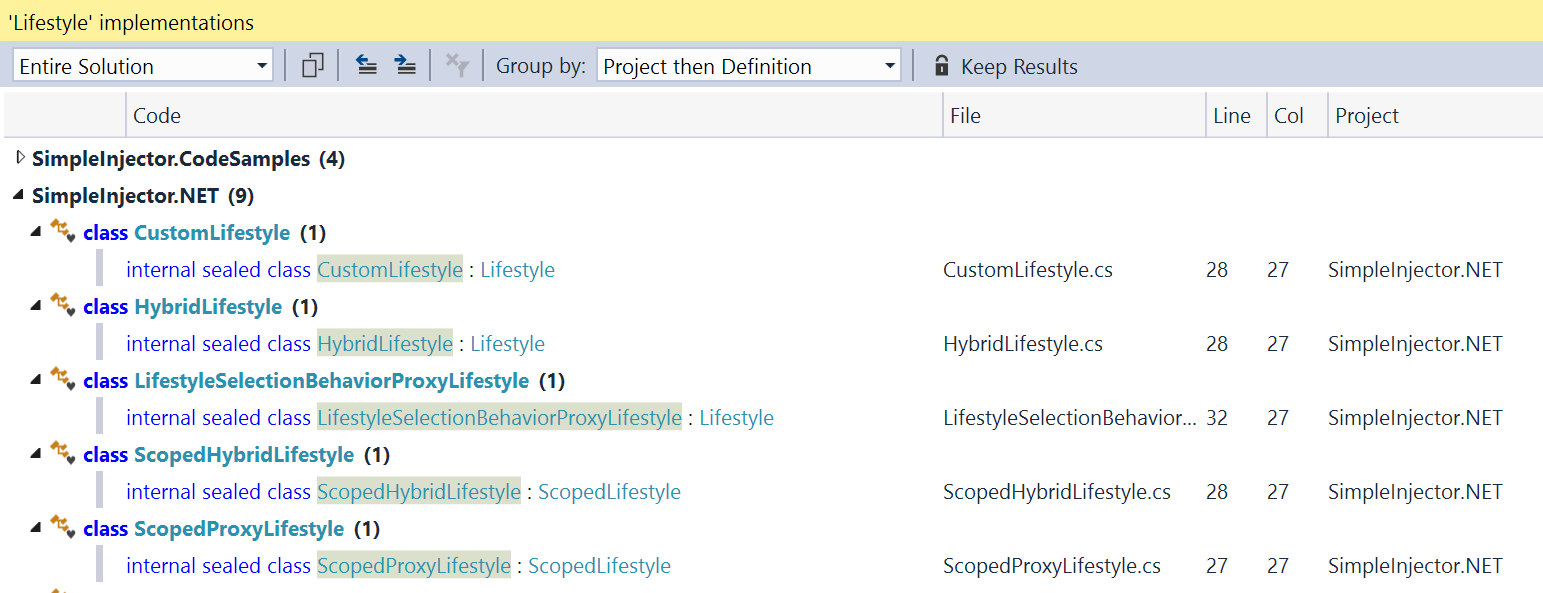Go to previous result arrow icon
Viewport: 1543px width, 593px height.
tap(367, 66)
